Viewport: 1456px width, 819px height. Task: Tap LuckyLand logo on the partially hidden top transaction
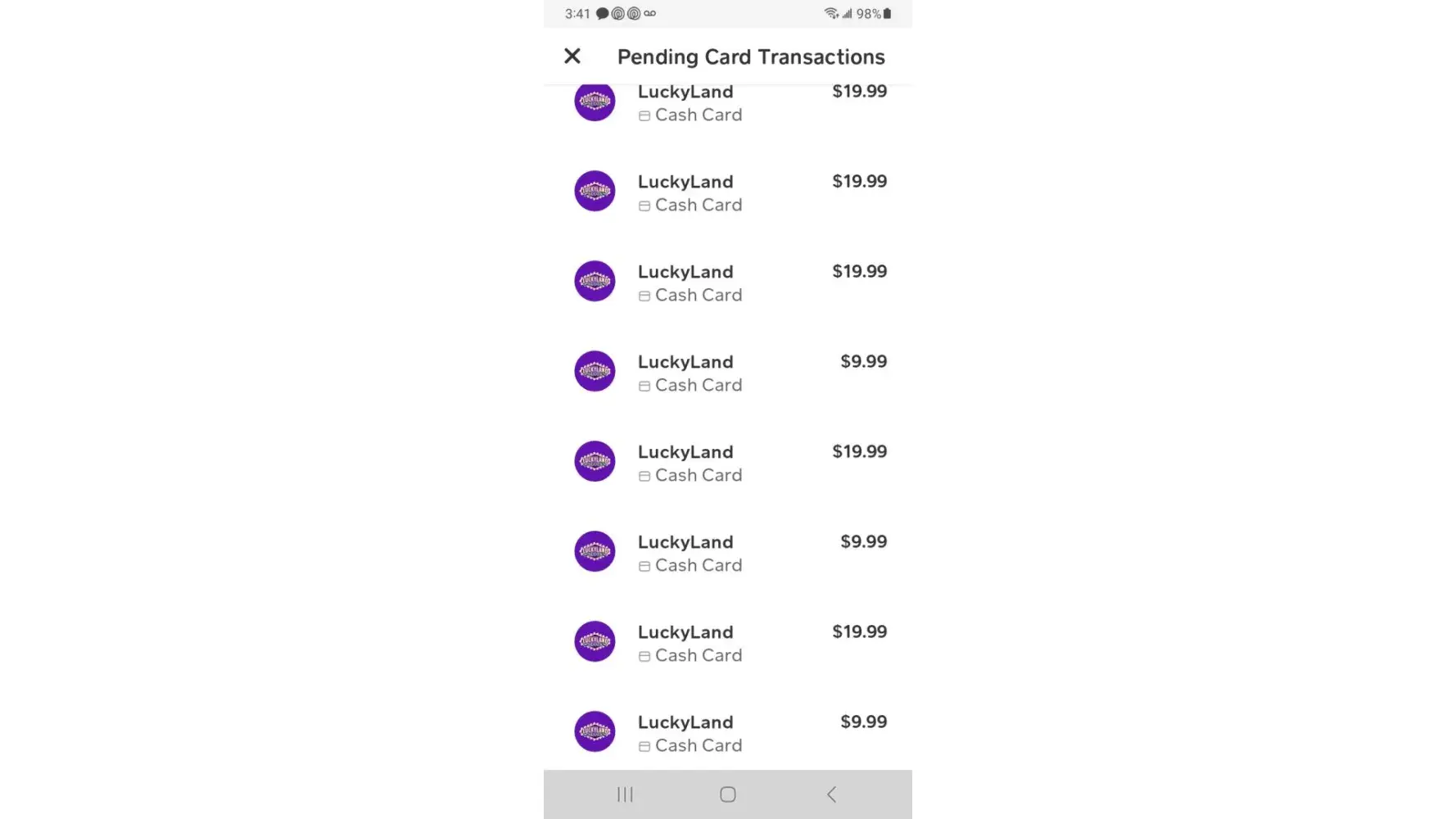tap(595, 102)
